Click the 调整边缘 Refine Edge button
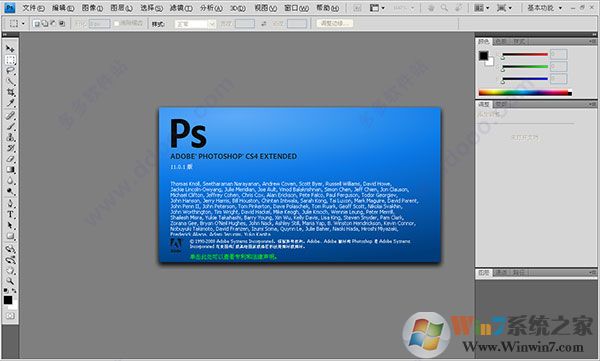 (x=335, y=23)
